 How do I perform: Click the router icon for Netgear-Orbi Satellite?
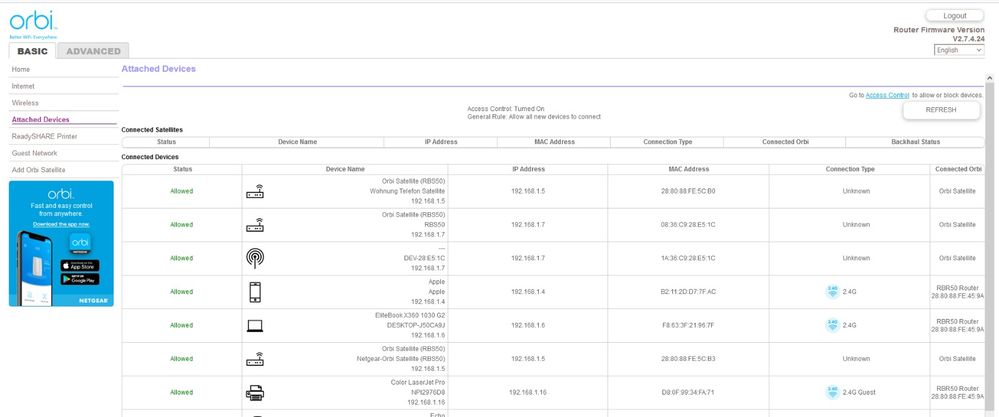coord(255,359)
